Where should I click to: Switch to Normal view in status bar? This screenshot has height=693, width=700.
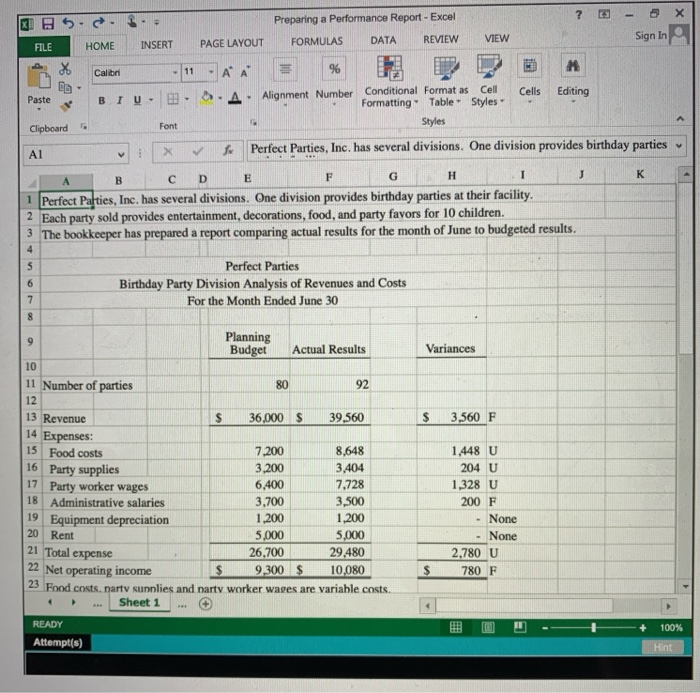coord(455,627)
